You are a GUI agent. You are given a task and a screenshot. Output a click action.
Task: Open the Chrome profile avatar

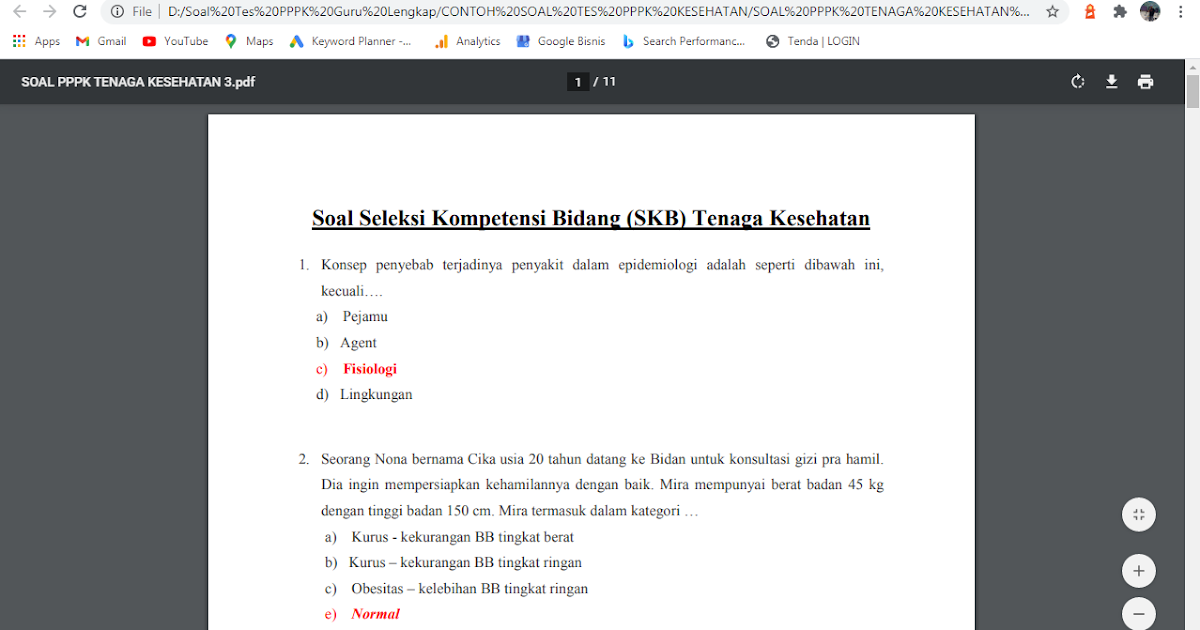1150,12
